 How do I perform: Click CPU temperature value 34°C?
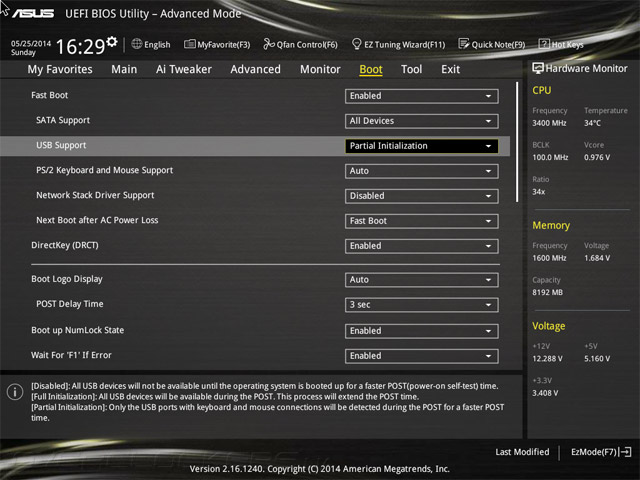(592, 123)
